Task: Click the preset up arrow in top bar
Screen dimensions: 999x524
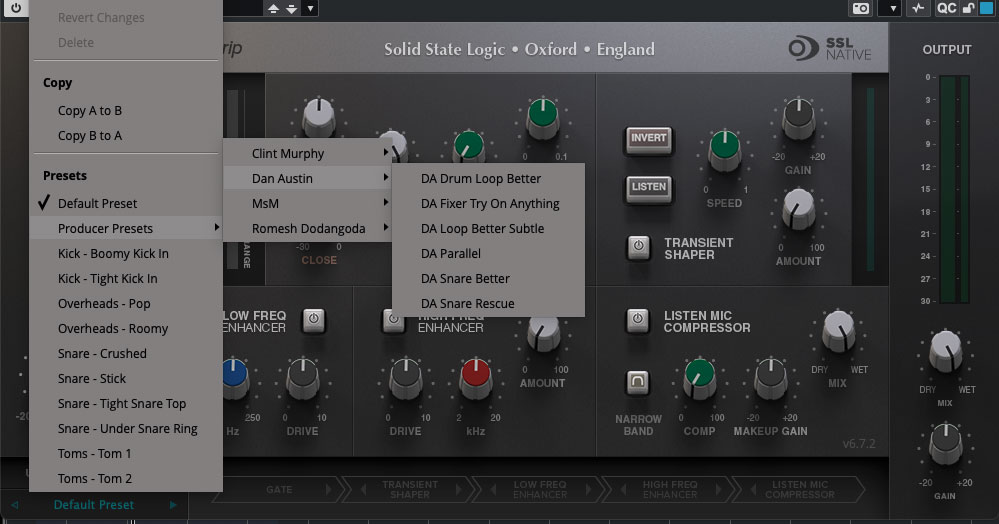Action: (273, 8)
